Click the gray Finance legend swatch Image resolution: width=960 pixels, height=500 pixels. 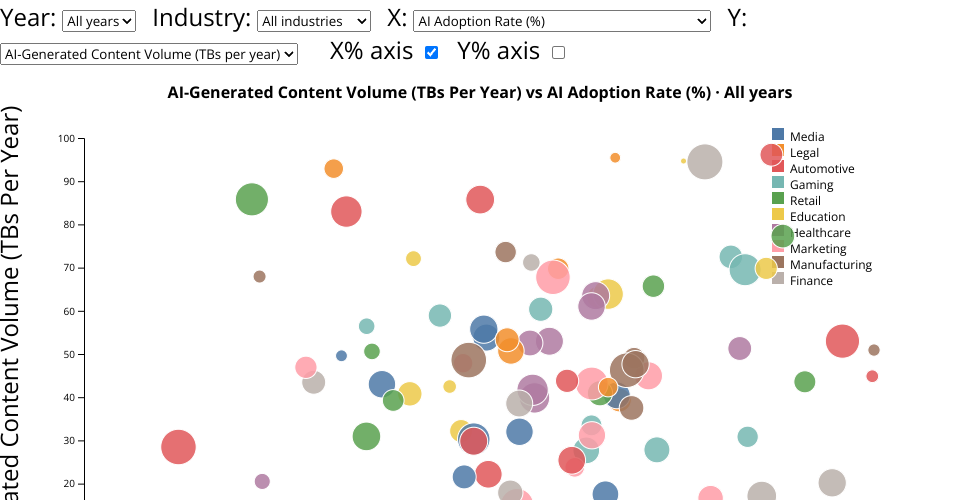778,279
